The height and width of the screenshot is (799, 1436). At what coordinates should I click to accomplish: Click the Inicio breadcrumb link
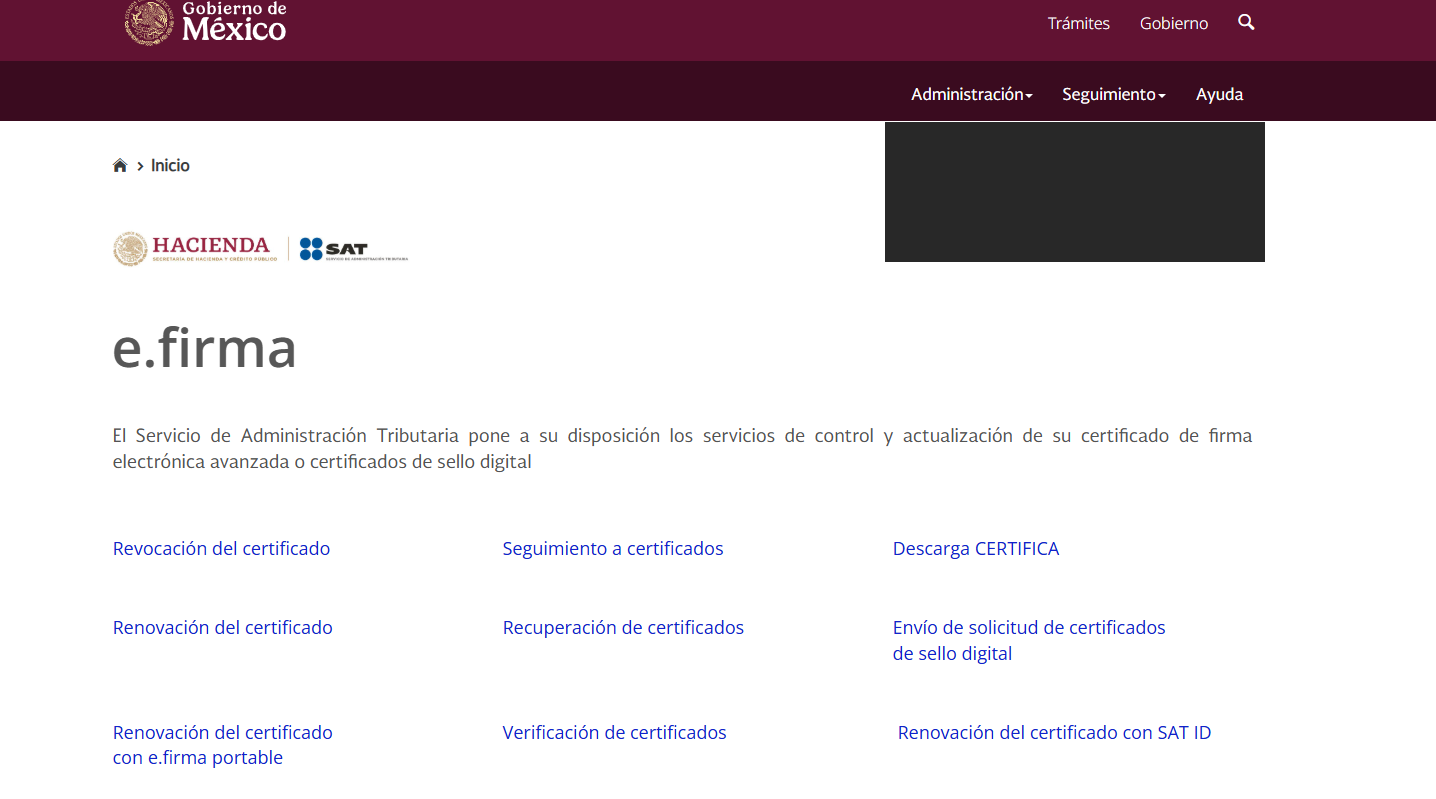(170, 165)
